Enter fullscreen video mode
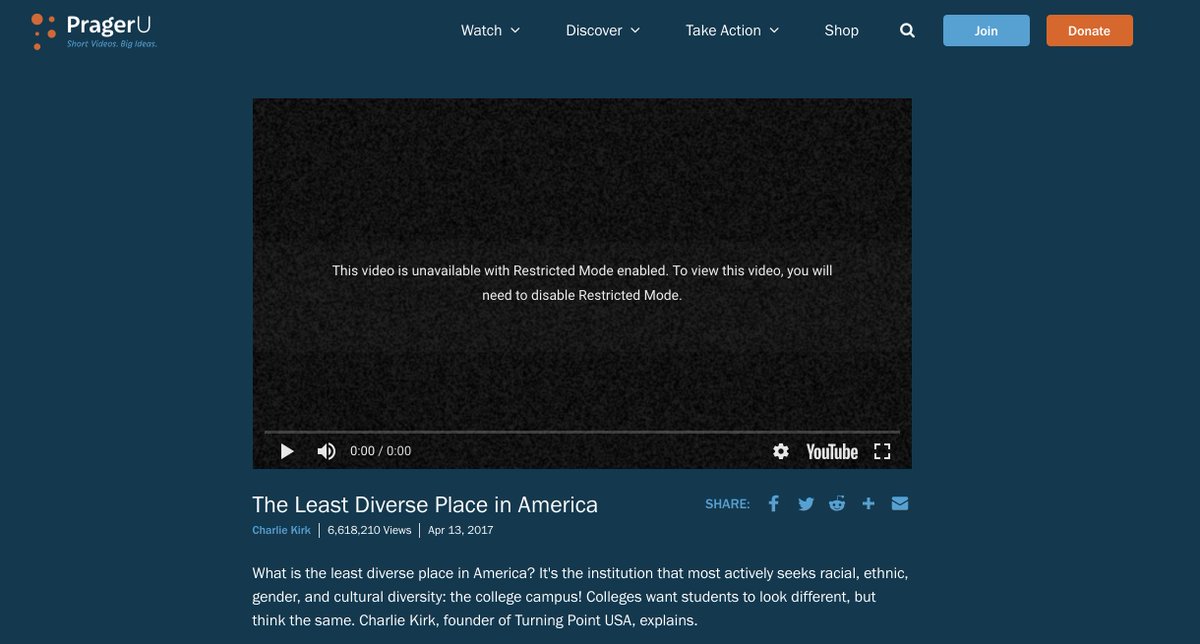The height and width of the screenshot is (644, 1200). (882, 451)
